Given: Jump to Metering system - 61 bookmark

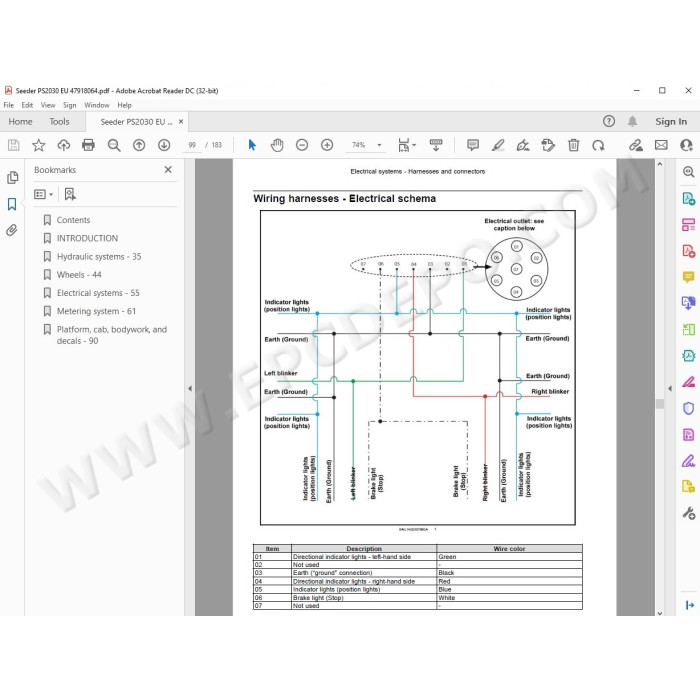Looking at the screenshot, I should point(96,311).
